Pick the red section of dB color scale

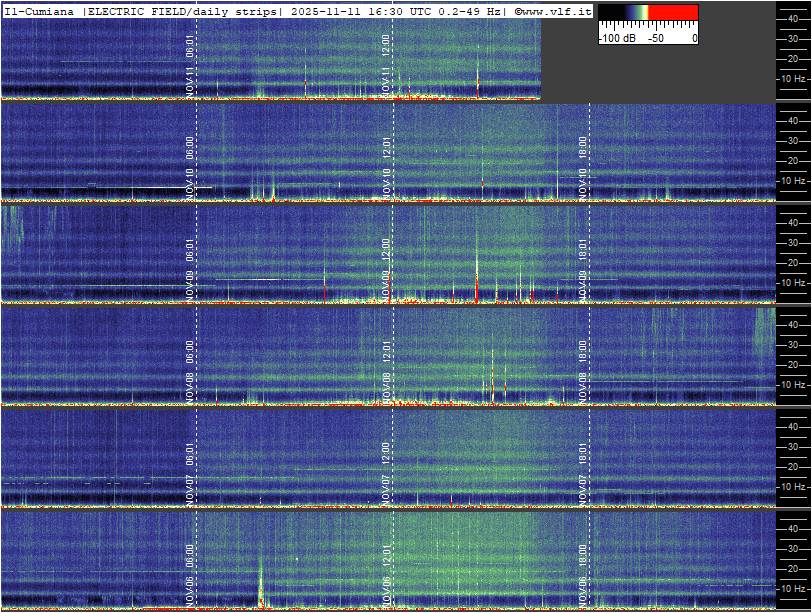pos(674,13)
